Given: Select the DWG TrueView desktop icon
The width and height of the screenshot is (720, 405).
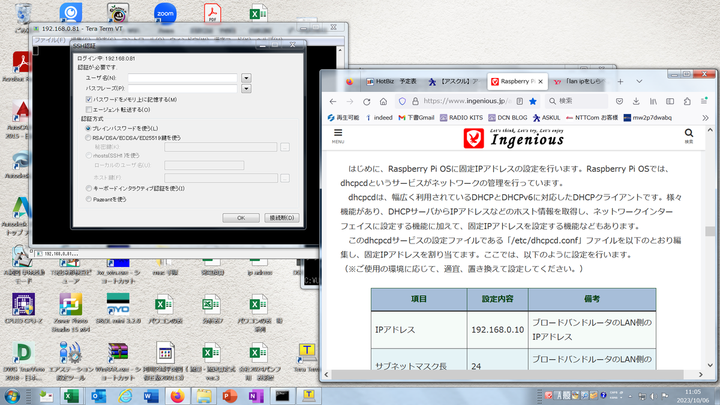Looking at the screenshot, I should [x=23, y=362].
